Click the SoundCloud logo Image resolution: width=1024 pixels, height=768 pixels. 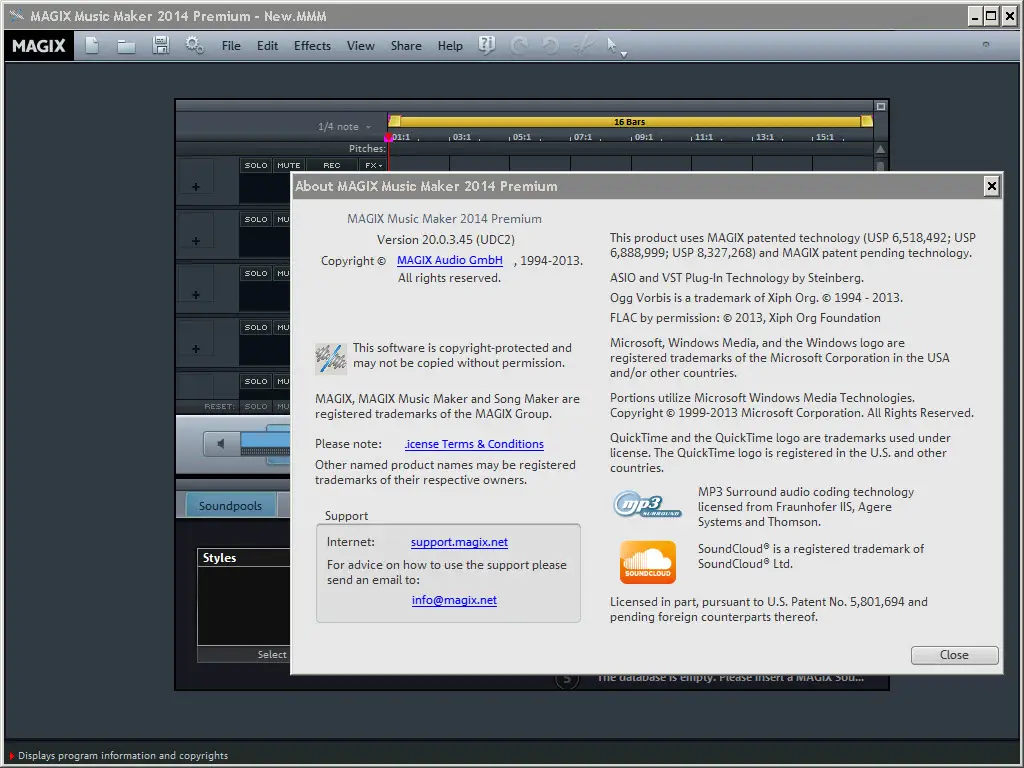point(647,562)
